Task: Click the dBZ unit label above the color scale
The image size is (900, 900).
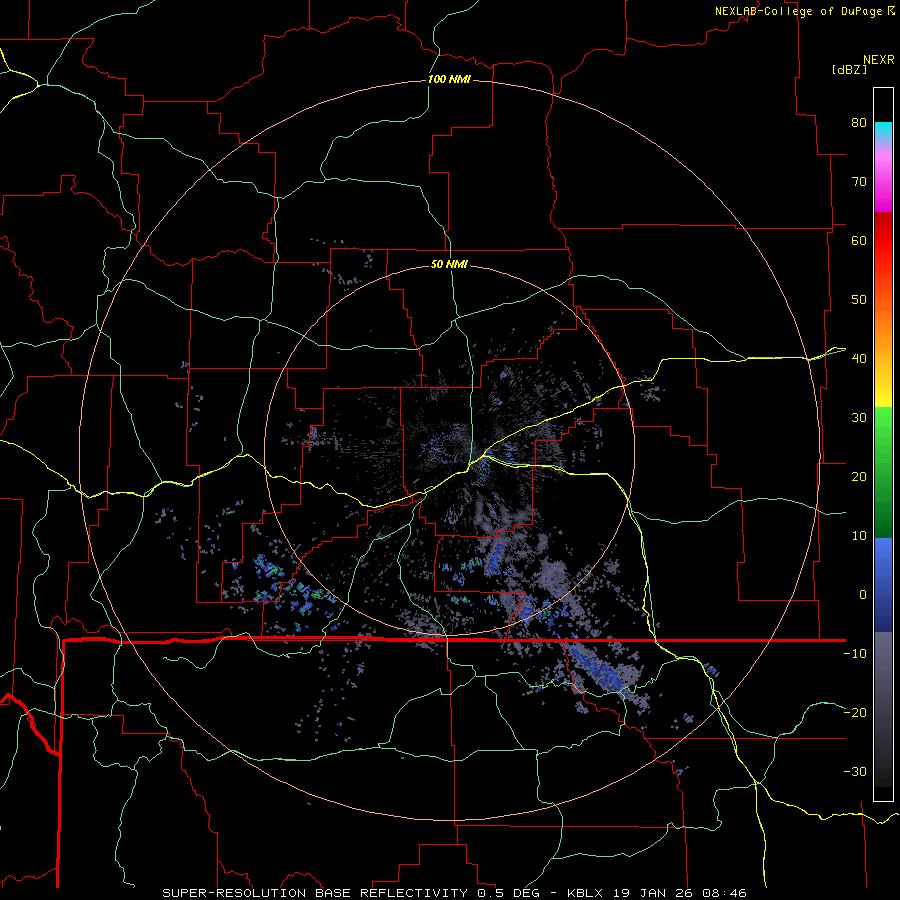Action: (849, 70)
